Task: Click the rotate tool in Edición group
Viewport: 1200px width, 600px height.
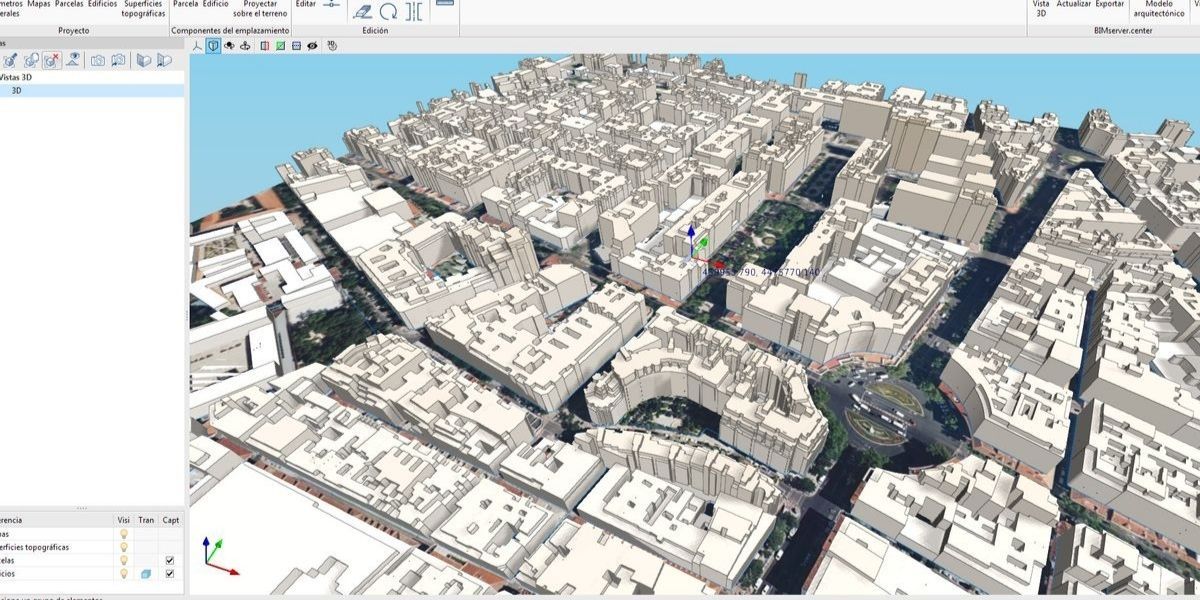Action: (x=389, y=12)
